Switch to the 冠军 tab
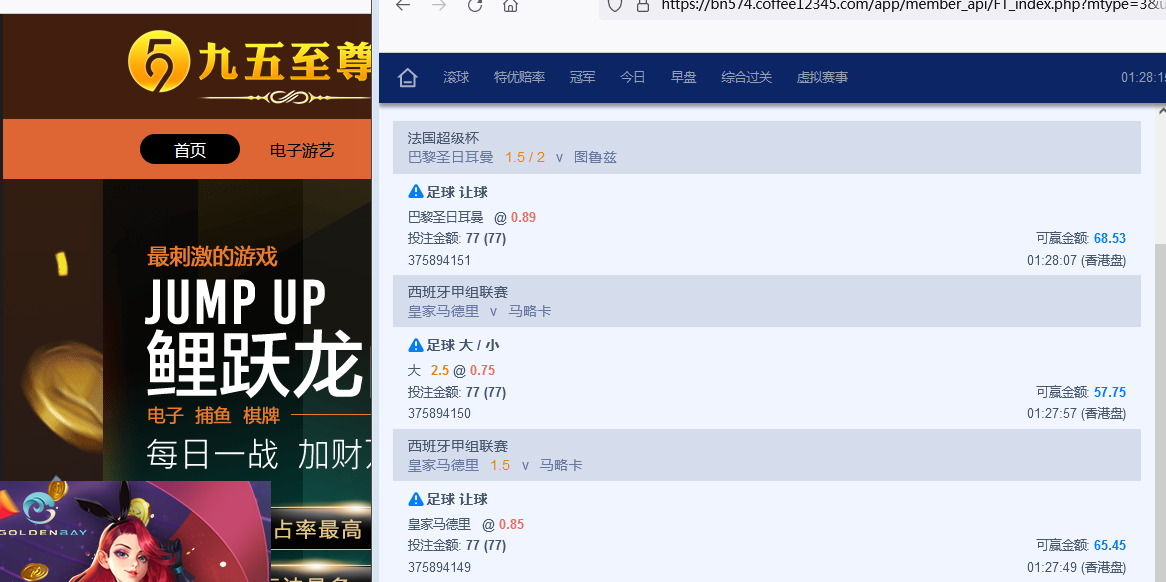The height and width of the screenshot is (582, 1166). [582, 77]
